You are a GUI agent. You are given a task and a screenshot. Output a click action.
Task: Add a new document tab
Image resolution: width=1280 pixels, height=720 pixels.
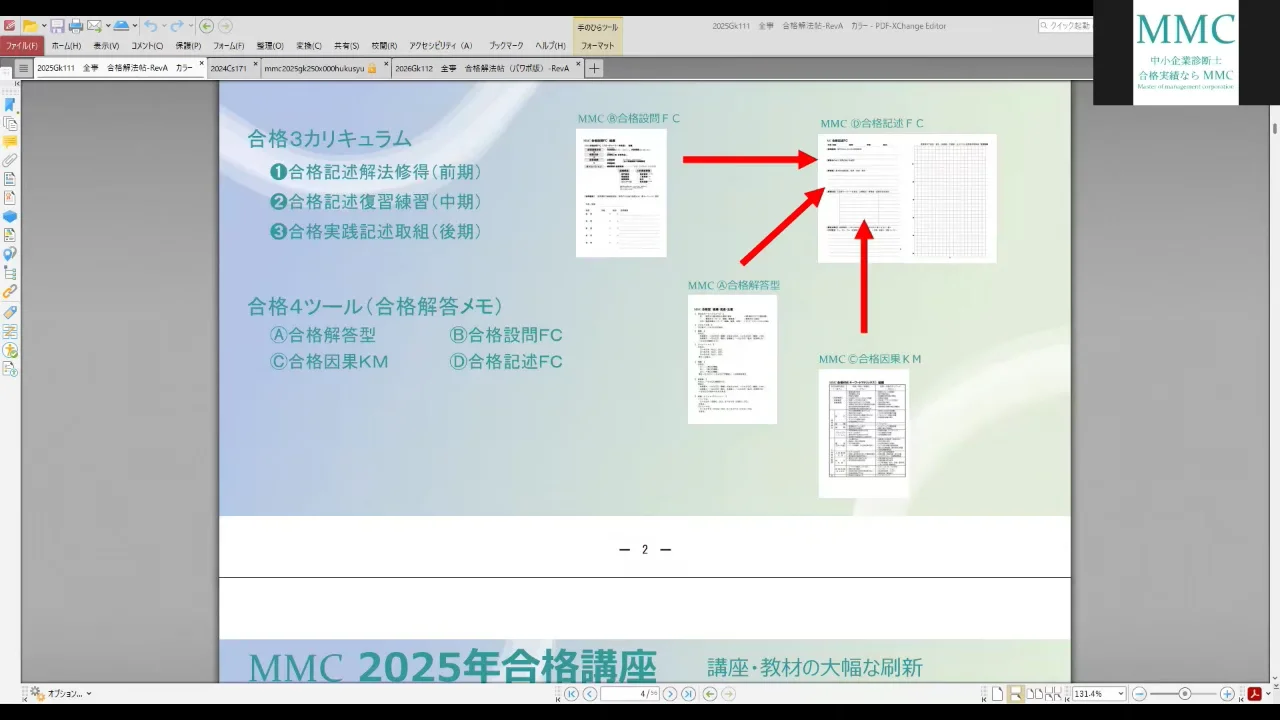click(594, 68)
